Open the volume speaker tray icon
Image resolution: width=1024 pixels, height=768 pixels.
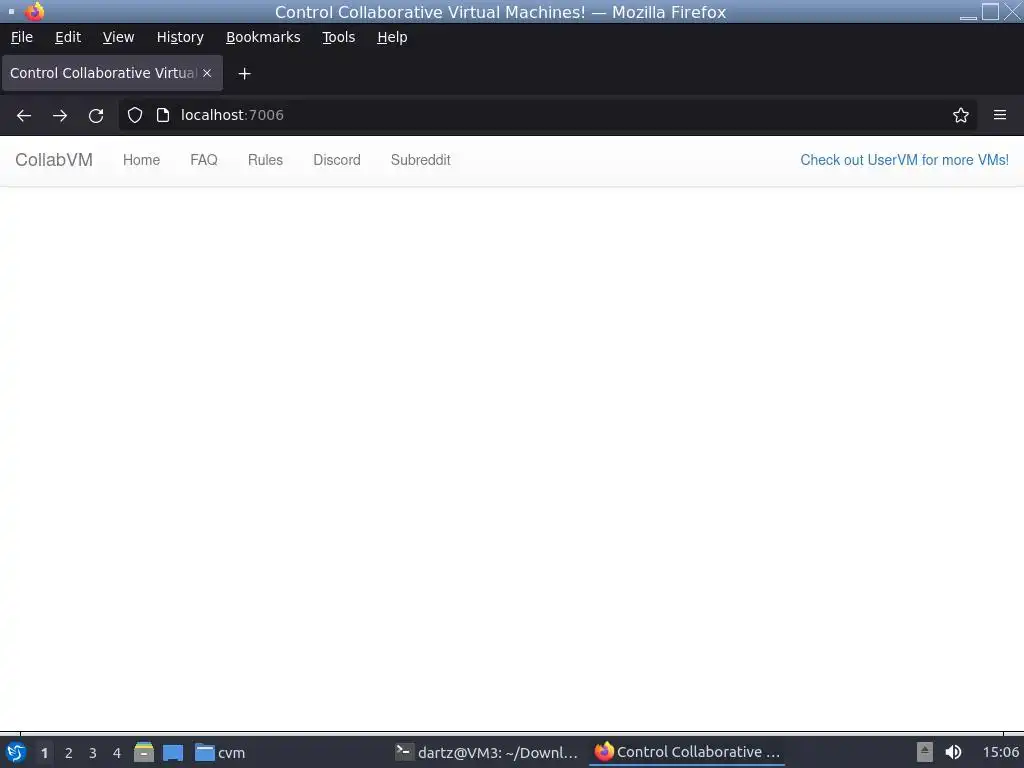(953, 752)
